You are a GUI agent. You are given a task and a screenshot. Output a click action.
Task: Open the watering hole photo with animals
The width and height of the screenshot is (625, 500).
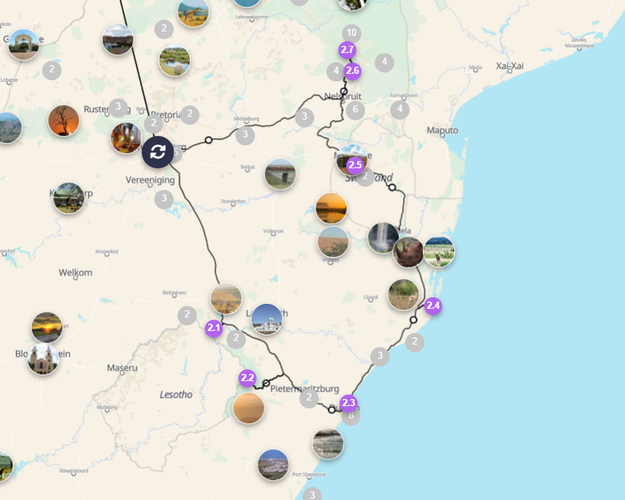pyautogui.click(x=175, y=61)
